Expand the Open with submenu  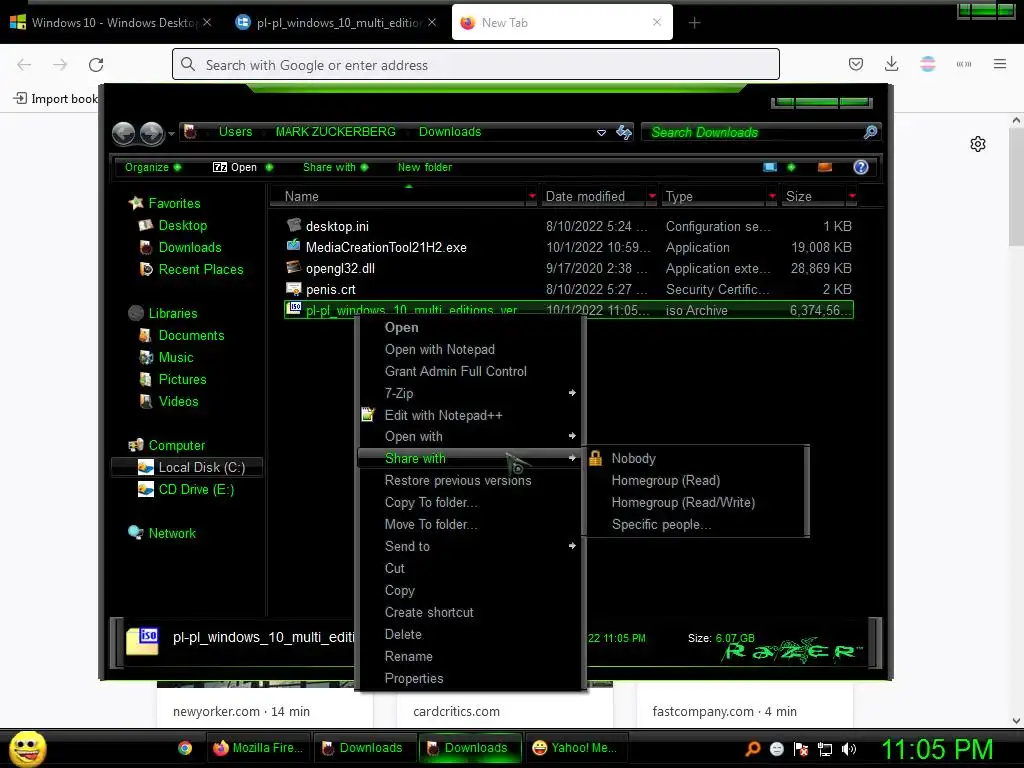469,436
